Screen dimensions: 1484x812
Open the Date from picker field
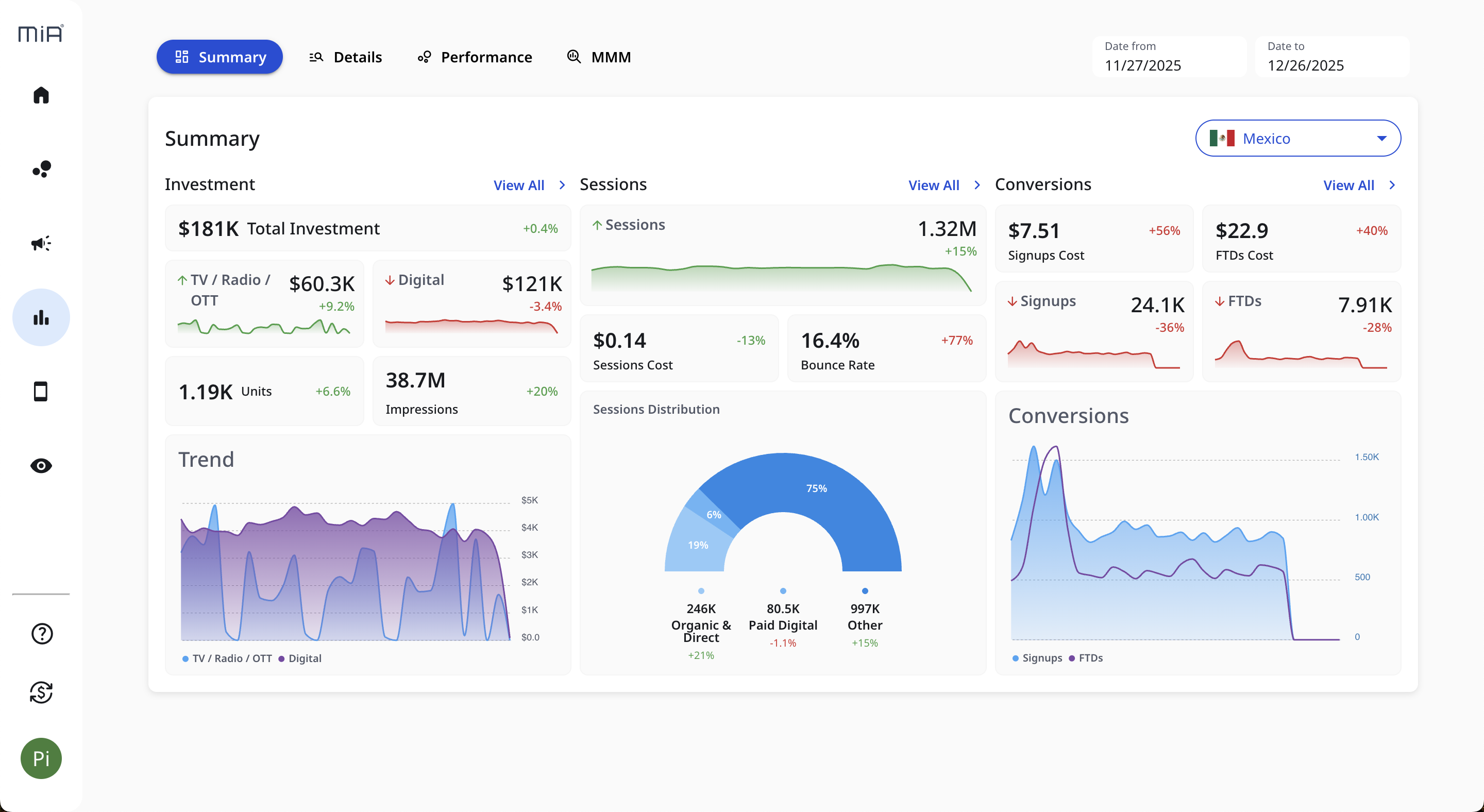pos(1169,57)
